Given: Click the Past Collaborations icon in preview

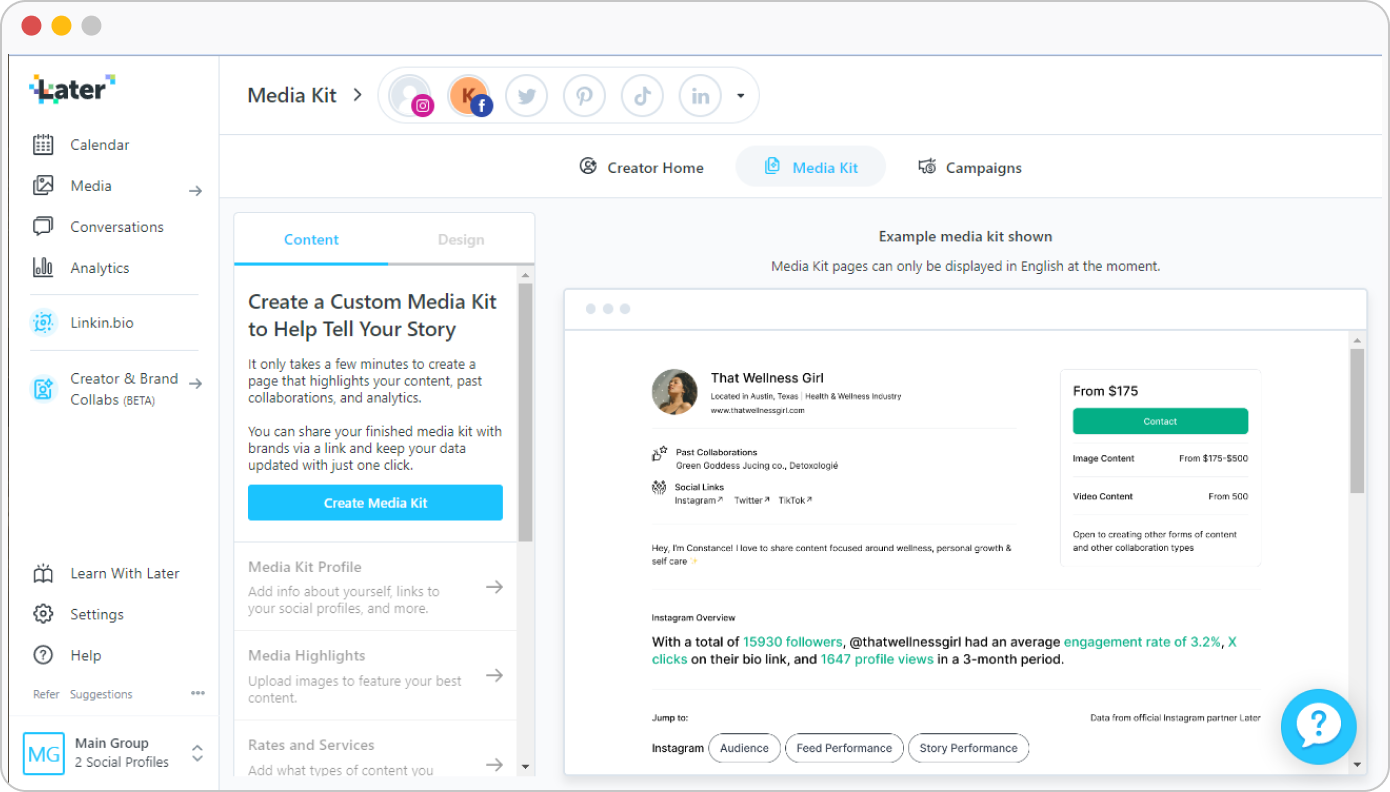Looking at the screenshot, I should 659,454.
